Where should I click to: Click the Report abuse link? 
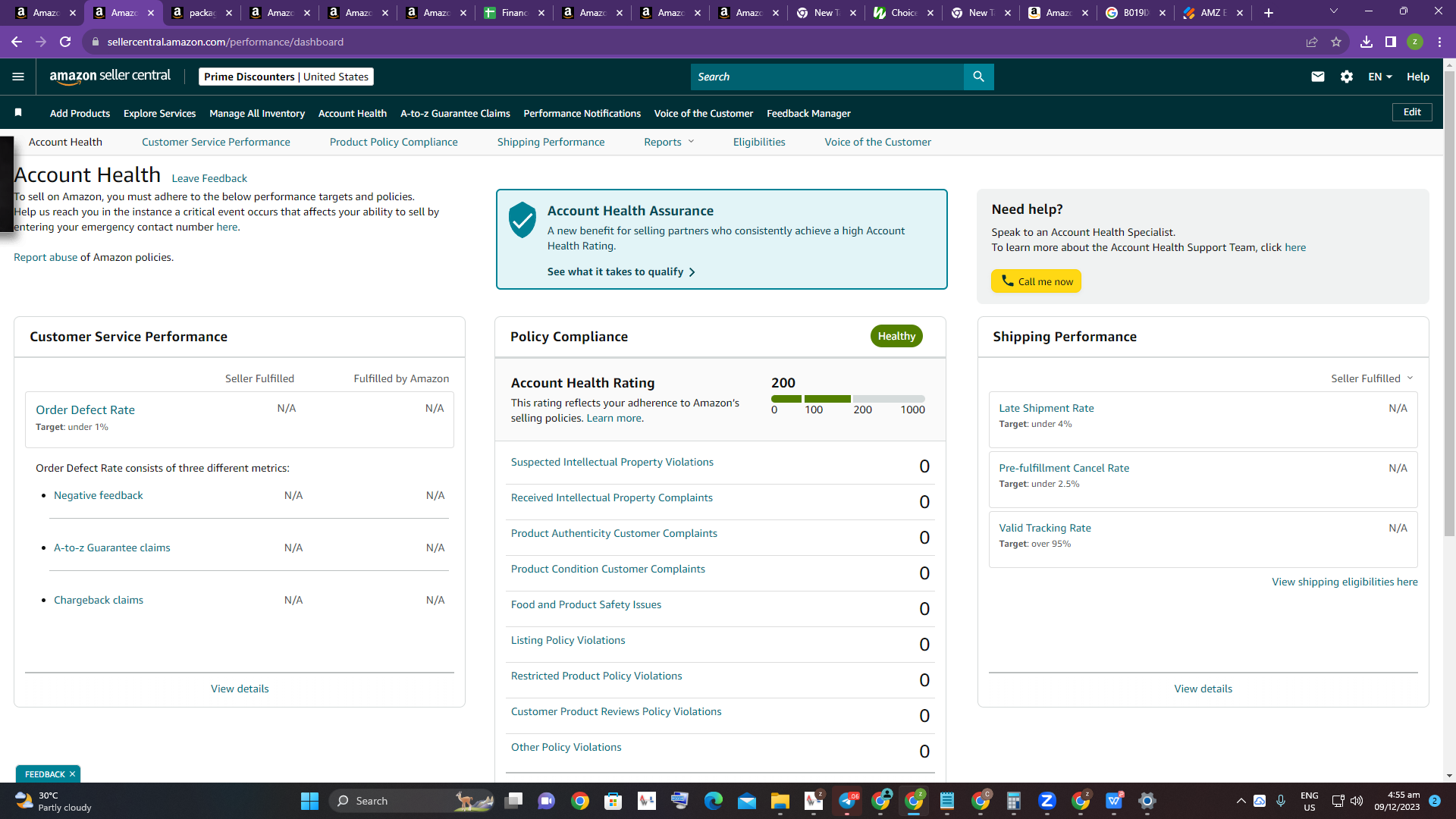[45, 257]
